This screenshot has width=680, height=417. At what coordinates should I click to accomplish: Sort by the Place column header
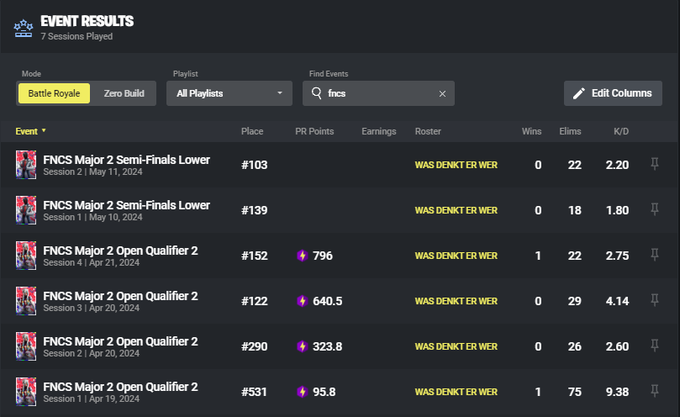point(252,131)
